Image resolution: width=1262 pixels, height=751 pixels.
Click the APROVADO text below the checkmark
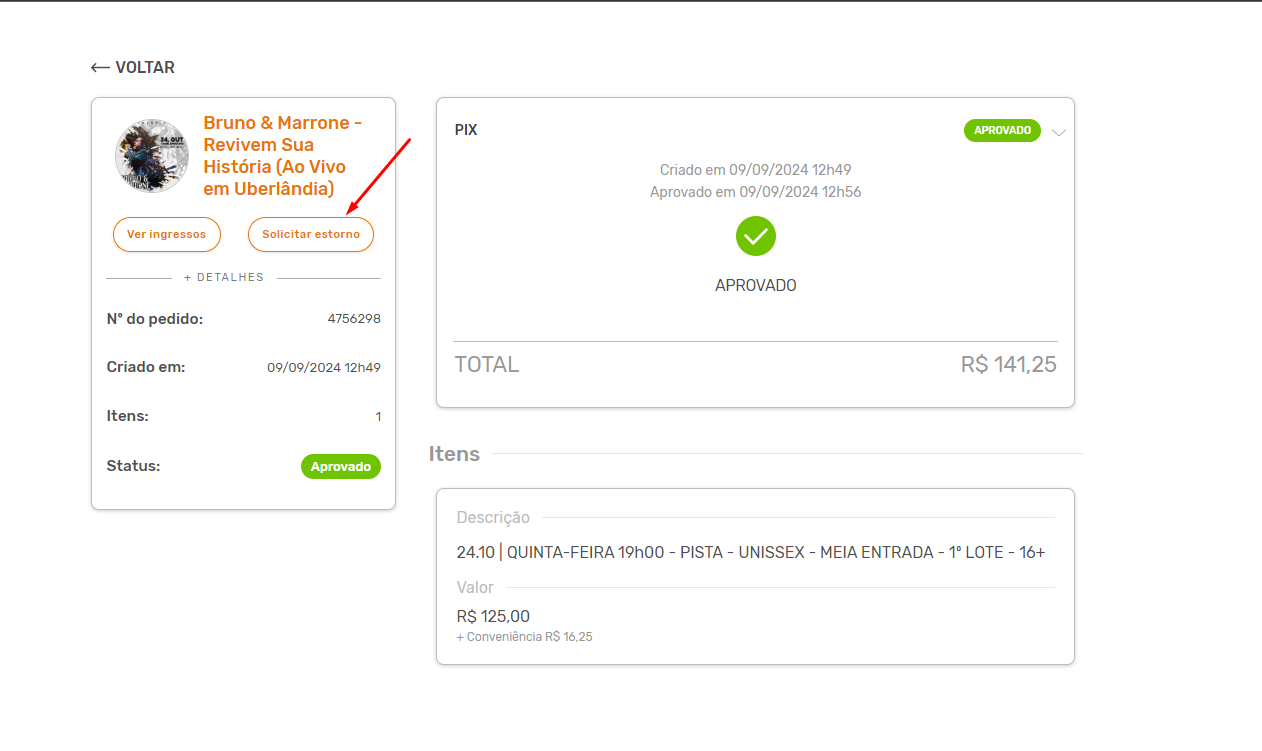click(756, 286)
